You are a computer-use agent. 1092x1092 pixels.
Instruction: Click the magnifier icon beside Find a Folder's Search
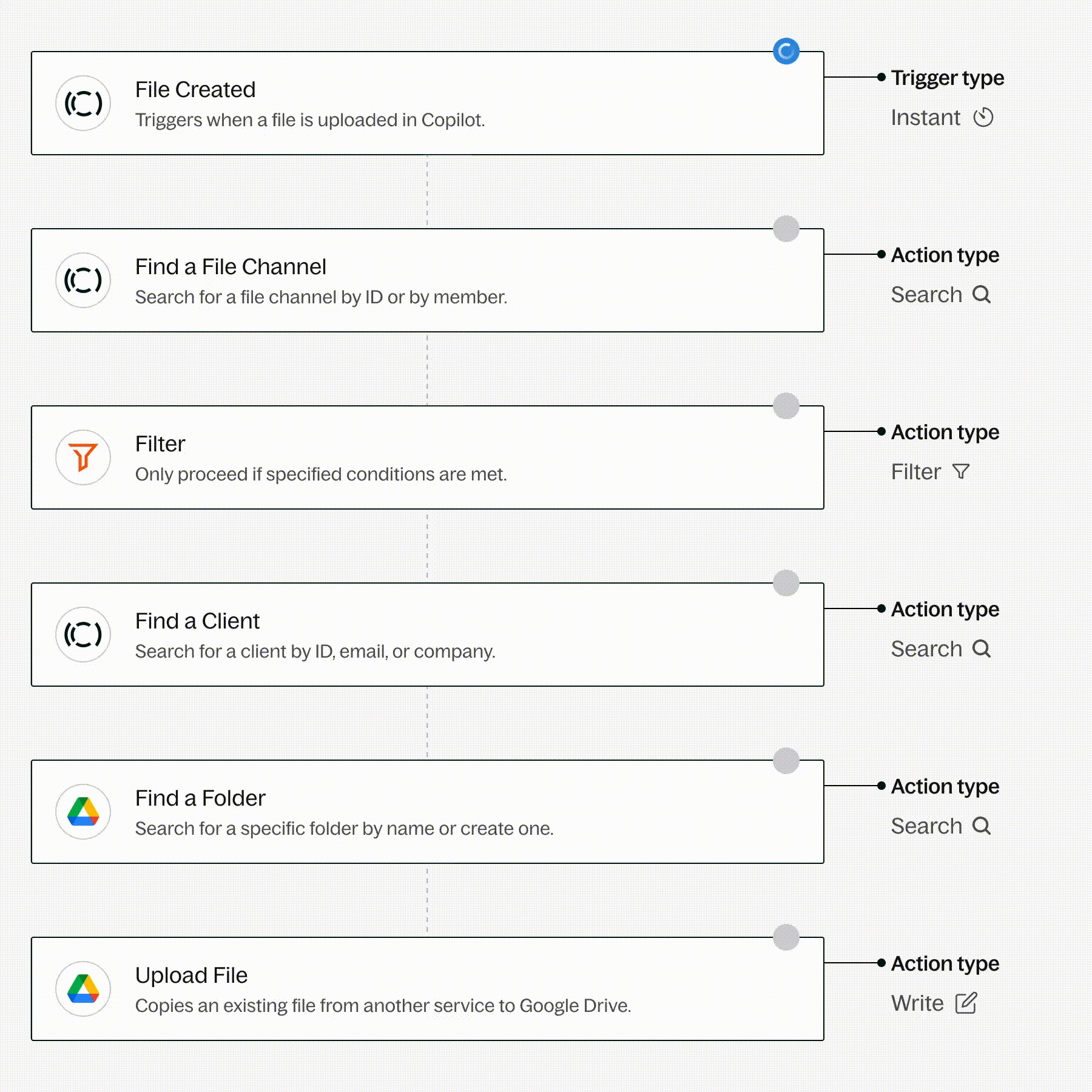(981, 826)
